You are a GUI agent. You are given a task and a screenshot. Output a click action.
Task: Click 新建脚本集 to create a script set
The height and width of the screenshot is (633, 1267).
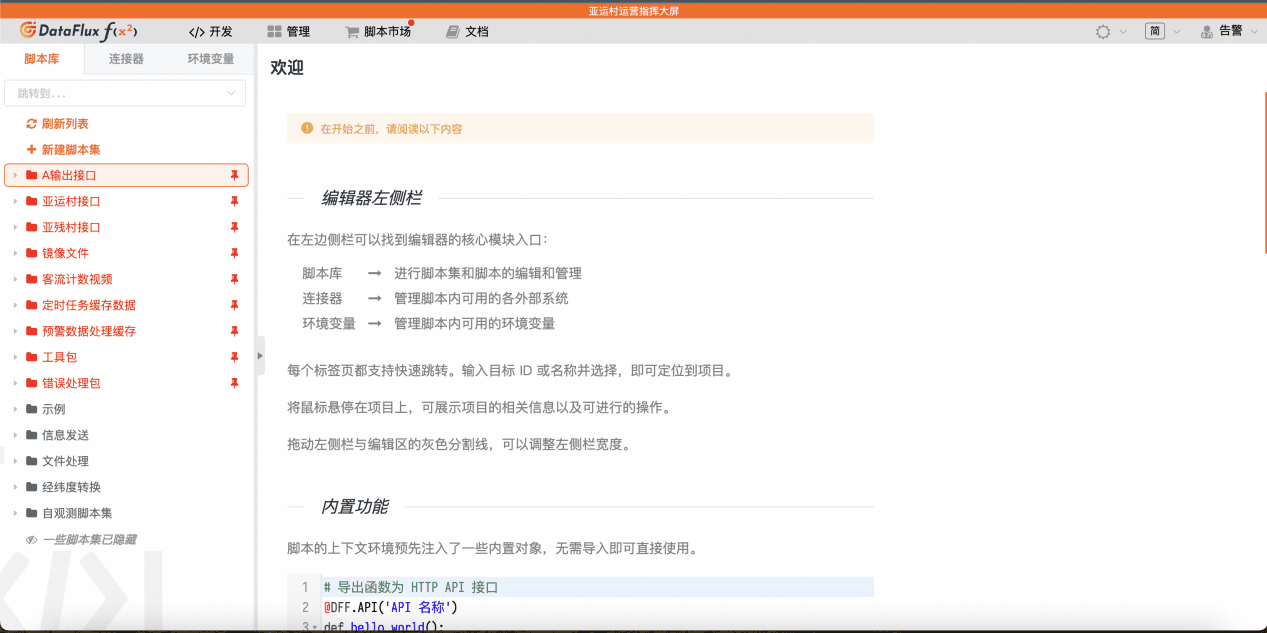click(x=63, y=150)
